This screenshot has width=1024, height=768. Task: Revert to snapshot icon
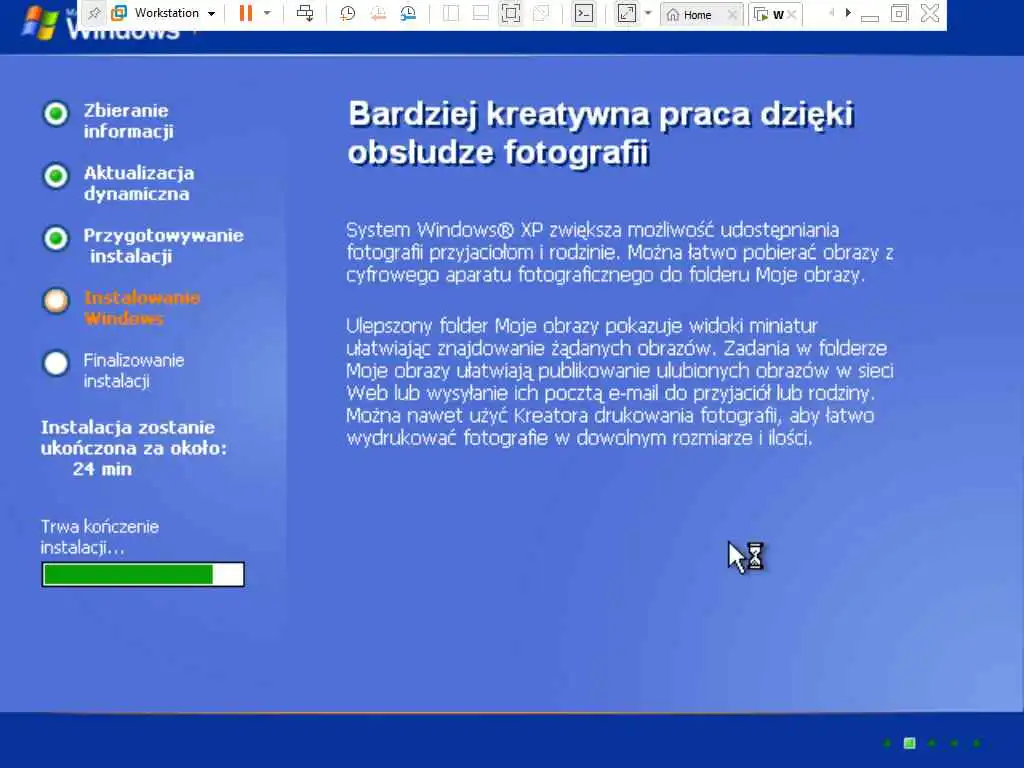[x=378, y=14]
